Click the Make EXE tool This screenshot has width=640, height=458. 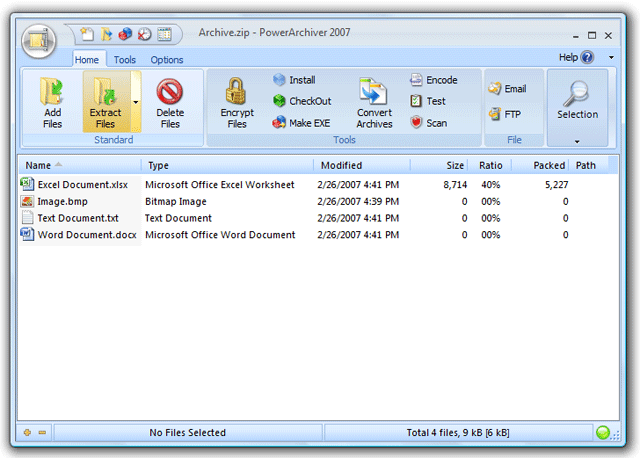[x=301, y=122]
